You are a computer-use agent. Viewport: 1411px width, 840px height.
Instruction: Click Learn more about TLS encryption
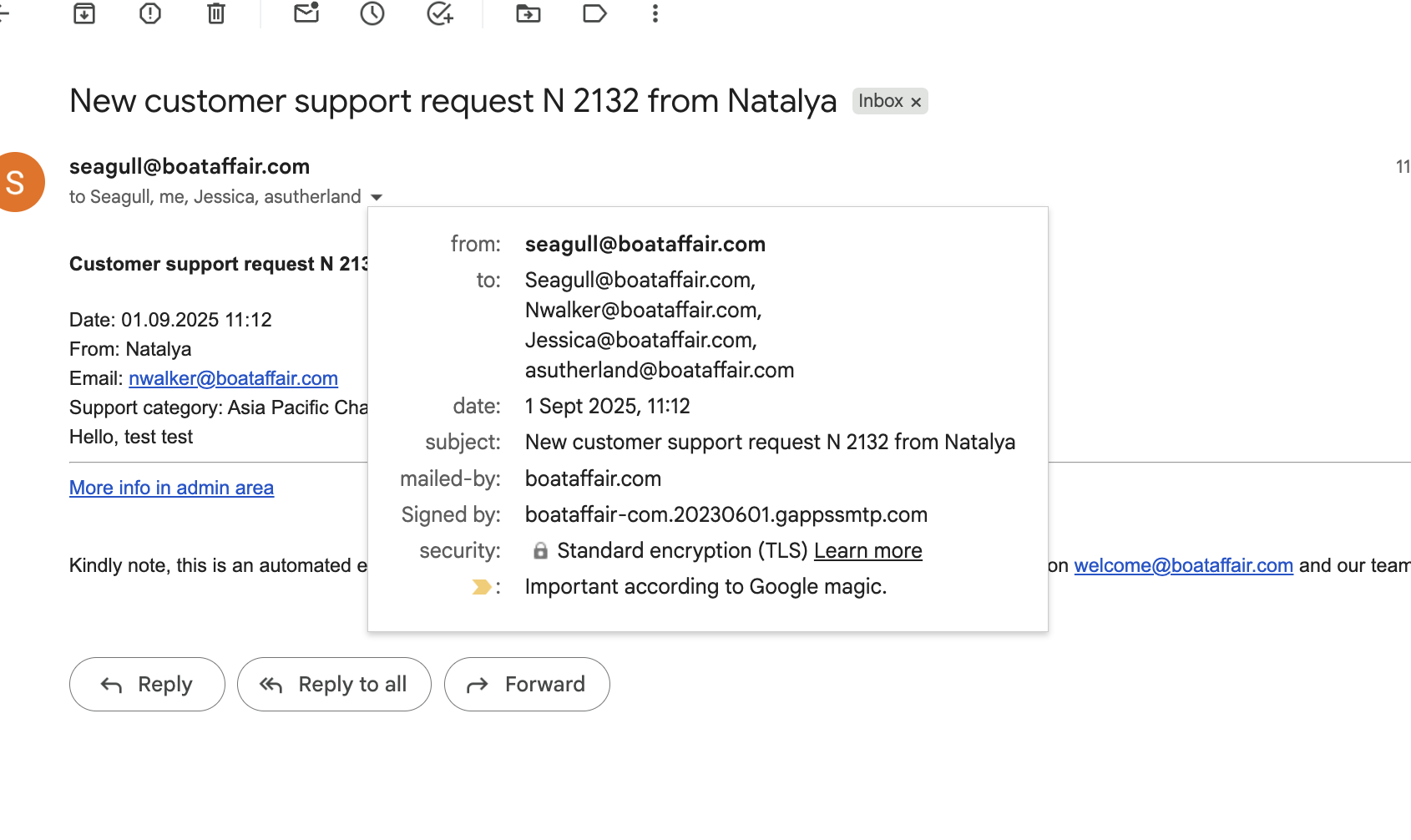[867, 551]
